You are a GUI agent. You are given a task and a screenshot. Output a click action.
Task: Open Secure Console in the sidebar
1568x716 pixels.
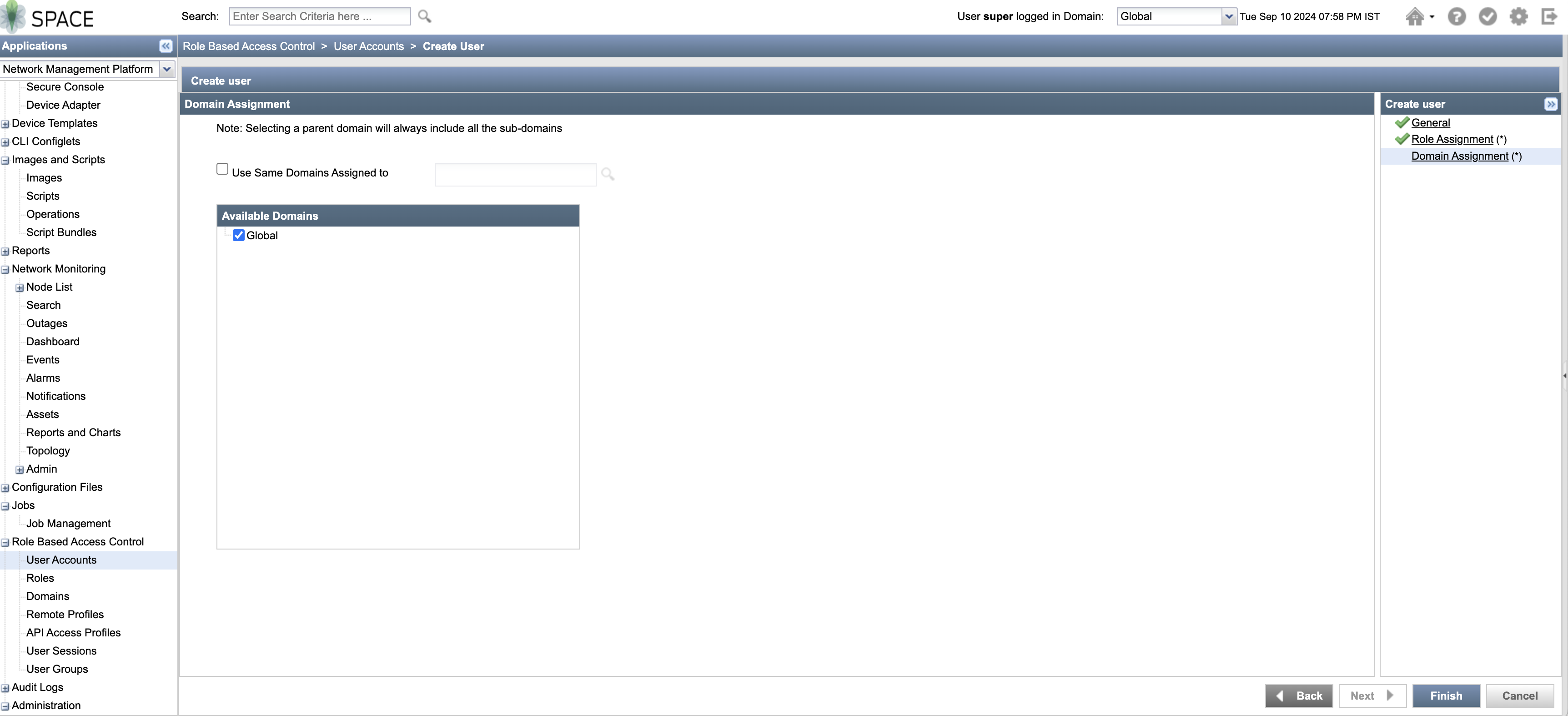[65, 87]
